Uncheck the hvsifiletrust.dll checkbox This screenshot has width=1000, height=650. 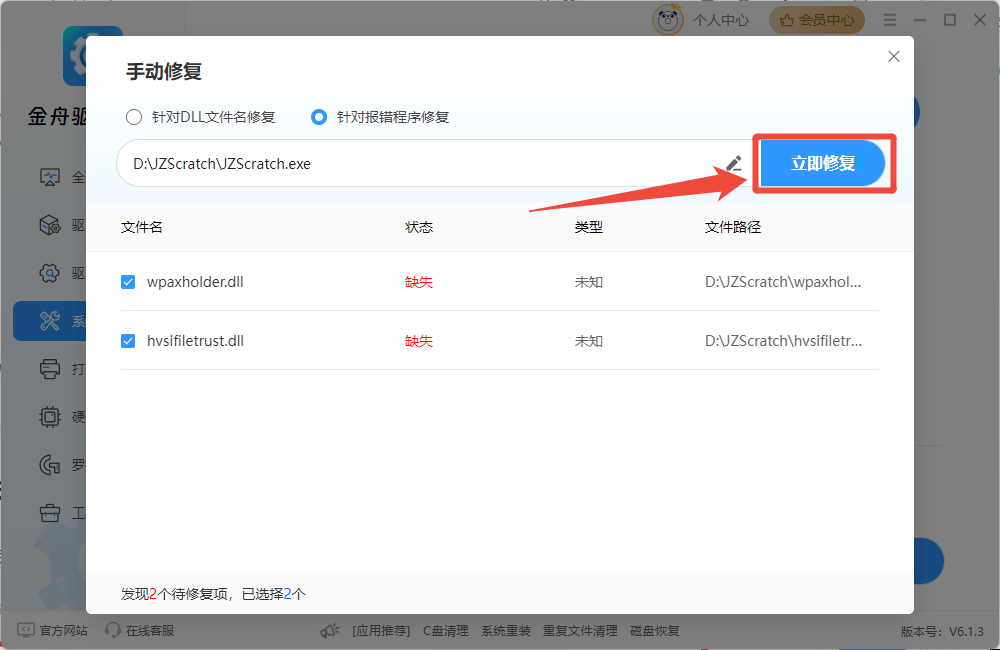tap(128, 341)
